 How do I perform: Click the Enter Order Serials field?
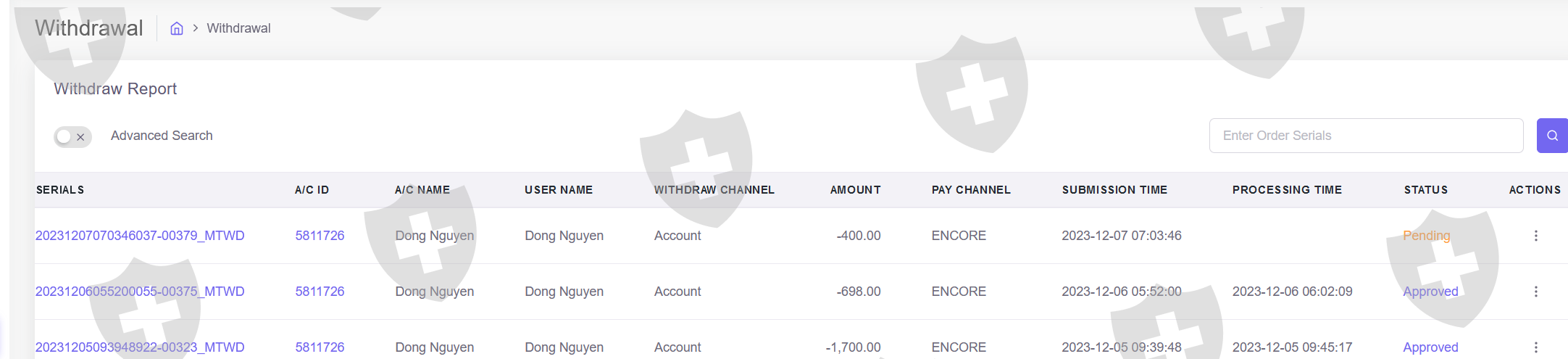(1365, 136)
